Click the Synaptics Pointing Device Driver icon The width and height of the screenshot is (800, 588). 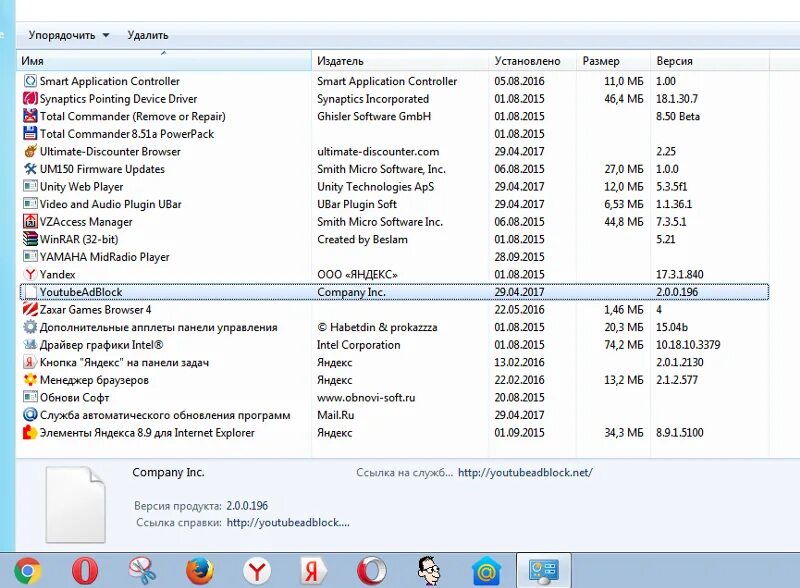pos(30,99)
